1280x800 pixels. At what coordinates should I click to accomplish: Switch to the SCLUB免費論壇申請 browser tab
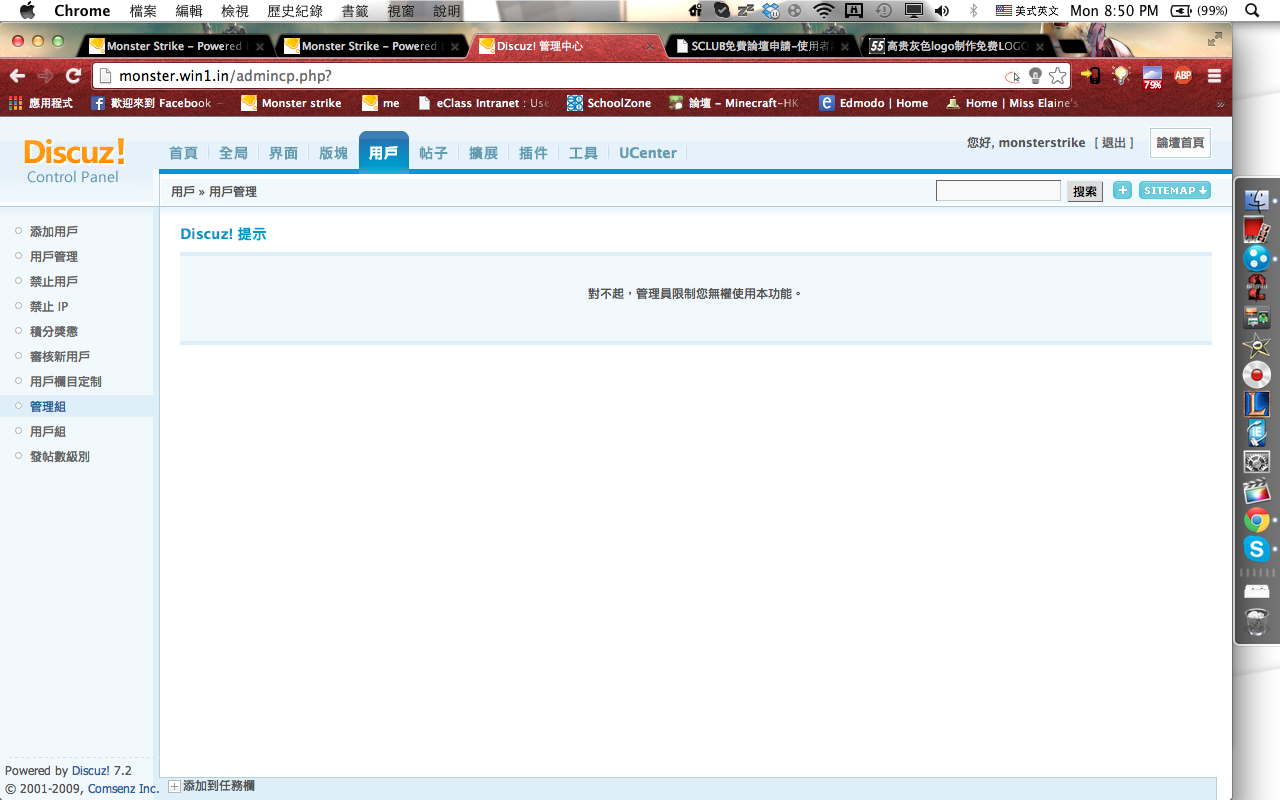(760, 46)
